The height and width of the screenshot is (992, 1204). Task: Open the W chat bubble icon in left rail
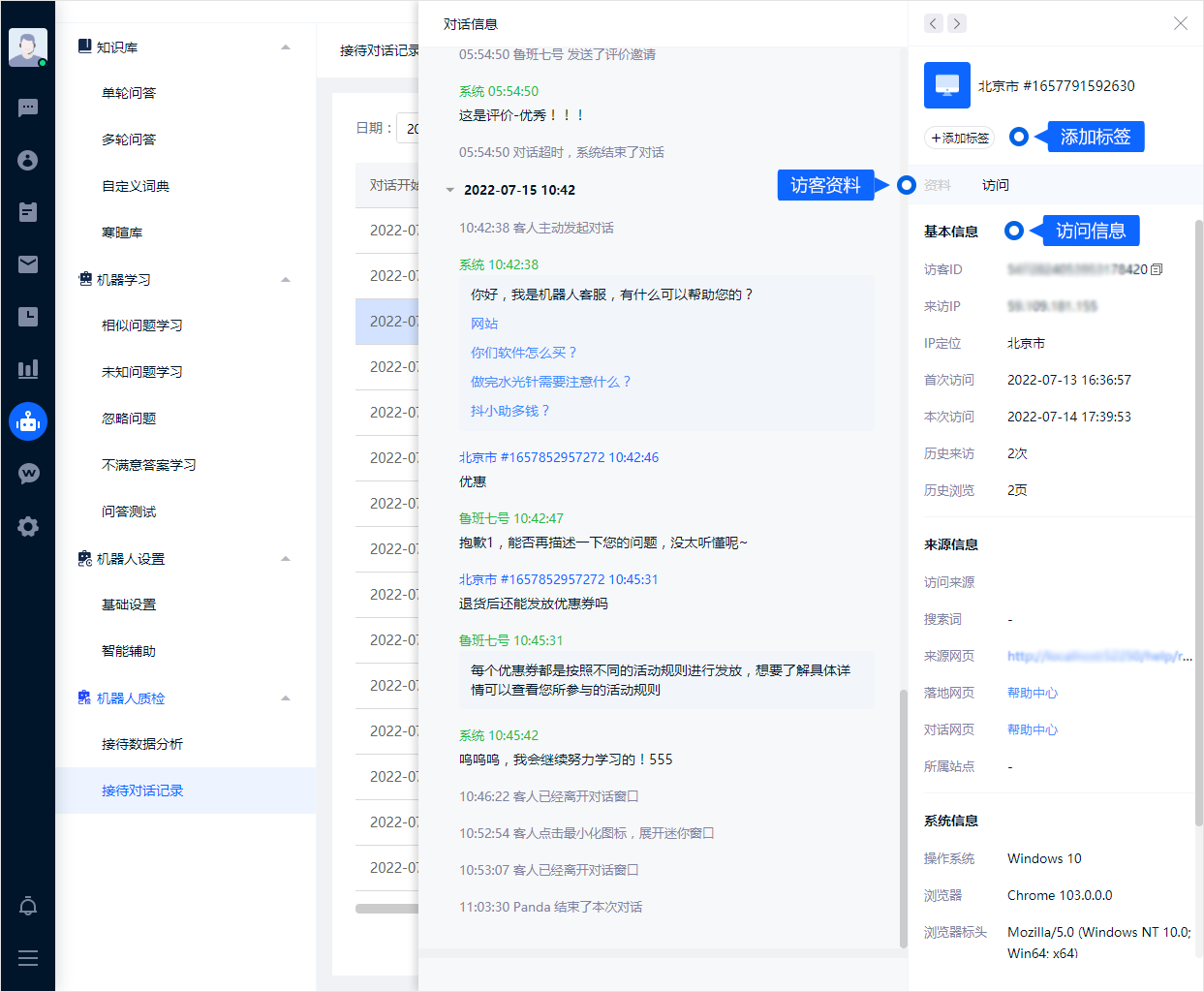coord(28,474)
